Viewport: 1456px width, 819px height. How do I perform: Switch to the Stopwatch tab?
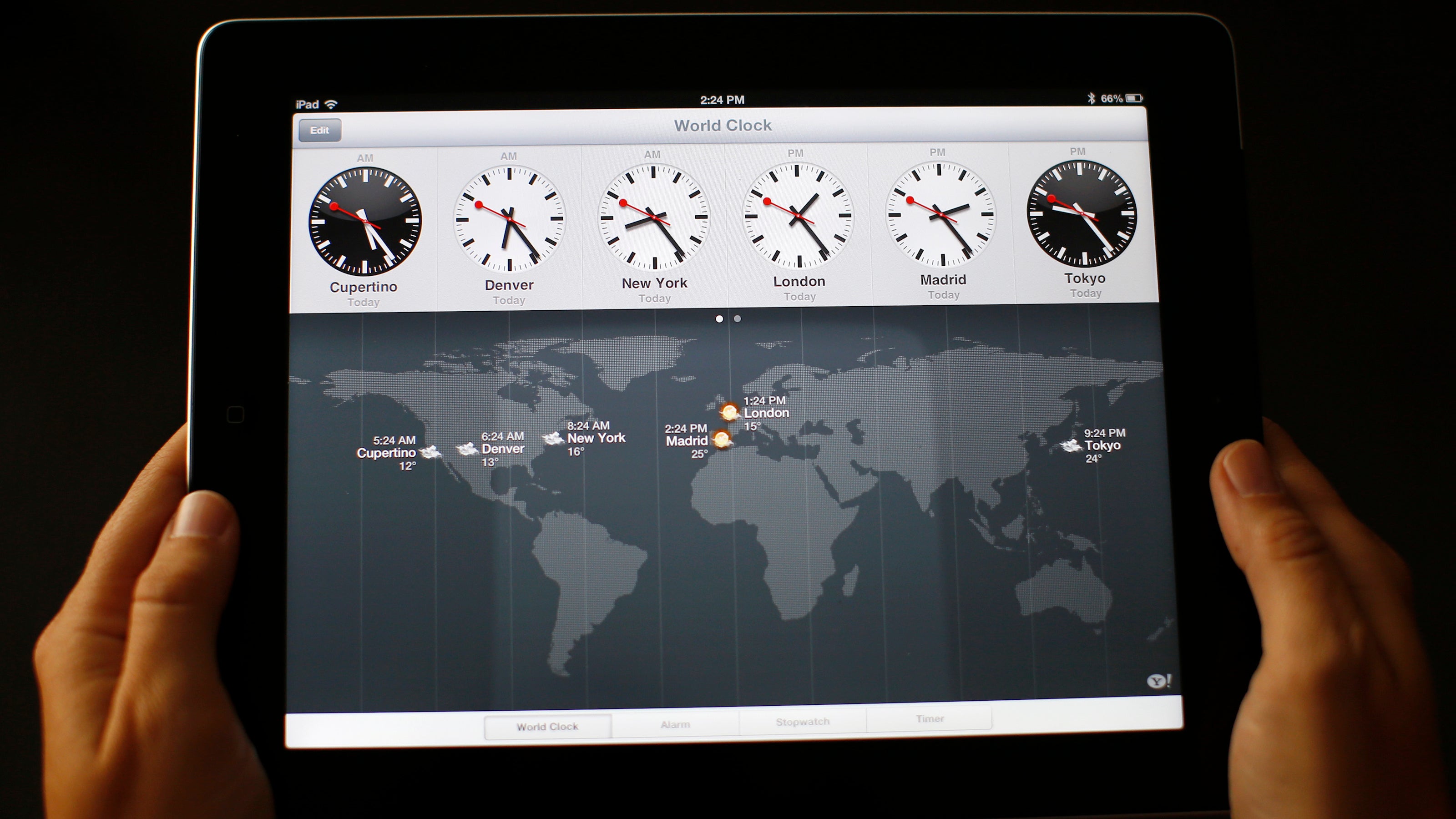(803, 722)
